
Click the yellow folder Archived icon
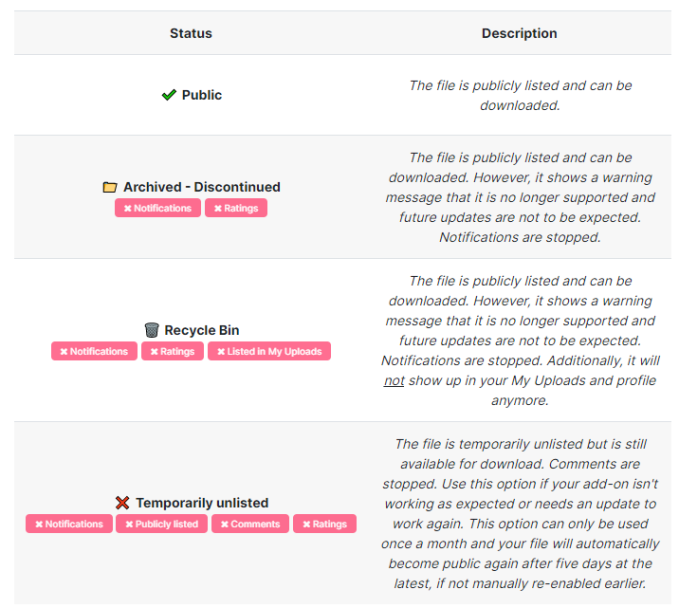(x=110, y=187)
